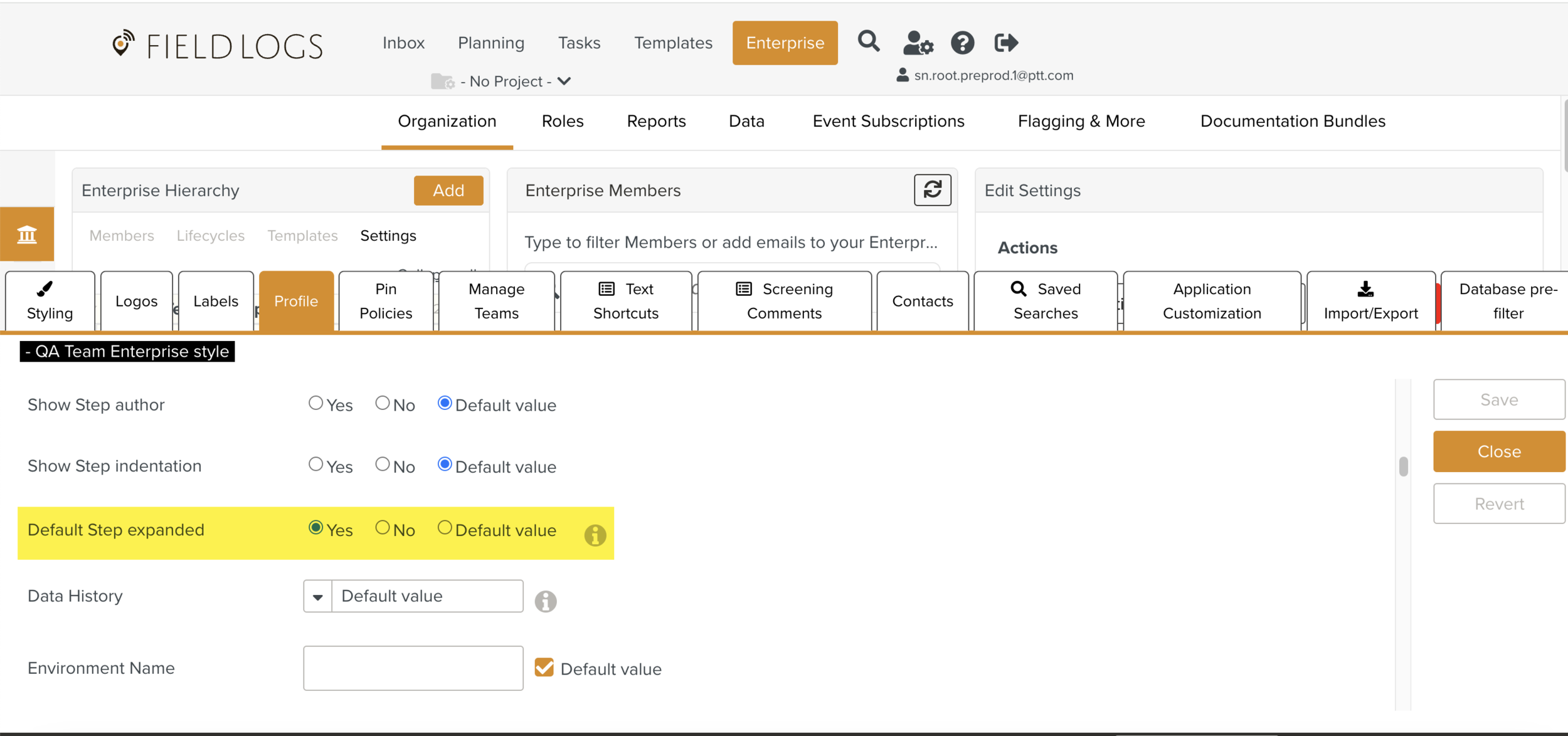
Task: Click info icon beside Default Step expanded
Action: coord(595,535)
